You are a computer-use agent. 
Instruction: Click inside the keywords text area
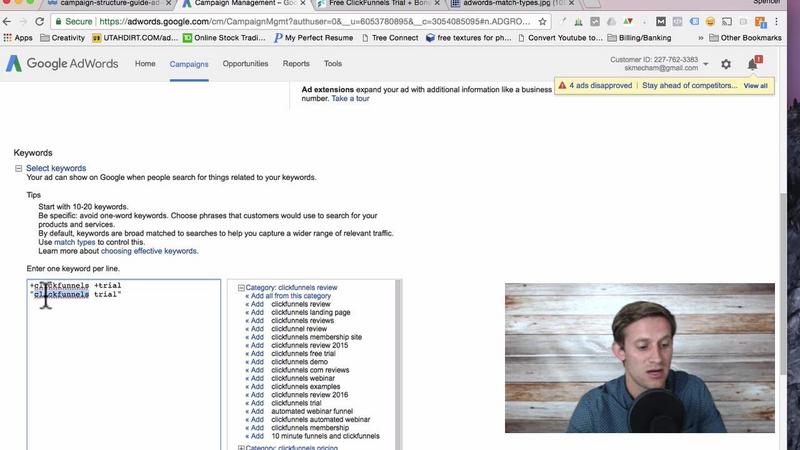point(124,364)
